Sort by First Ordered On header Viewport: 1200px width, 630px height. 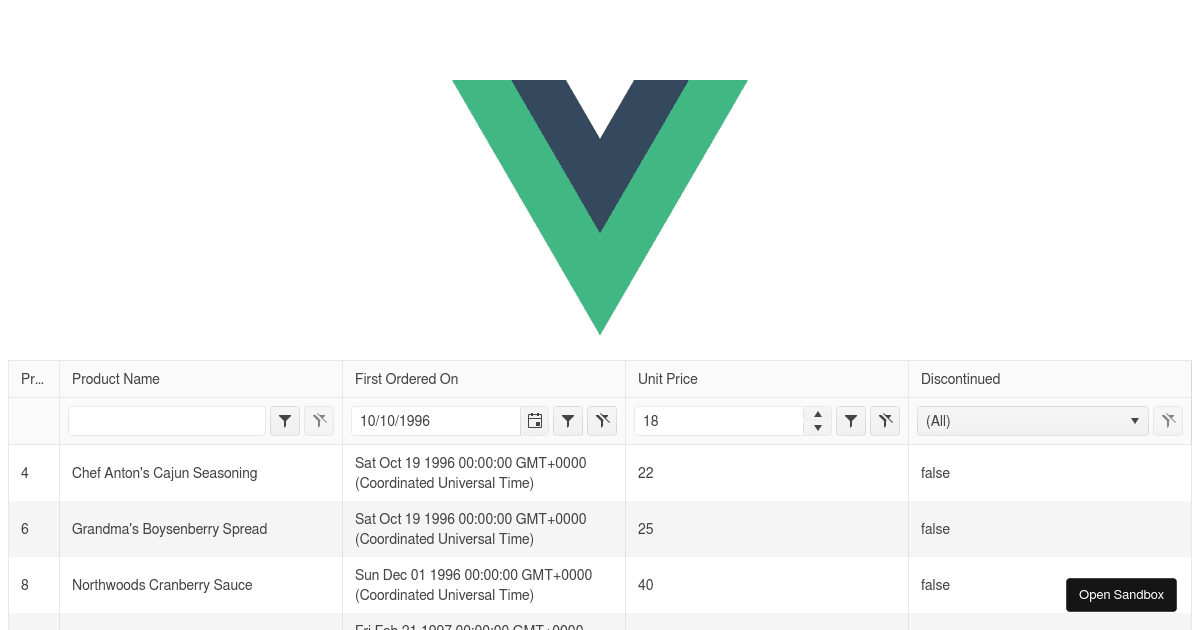click(484, 379)
